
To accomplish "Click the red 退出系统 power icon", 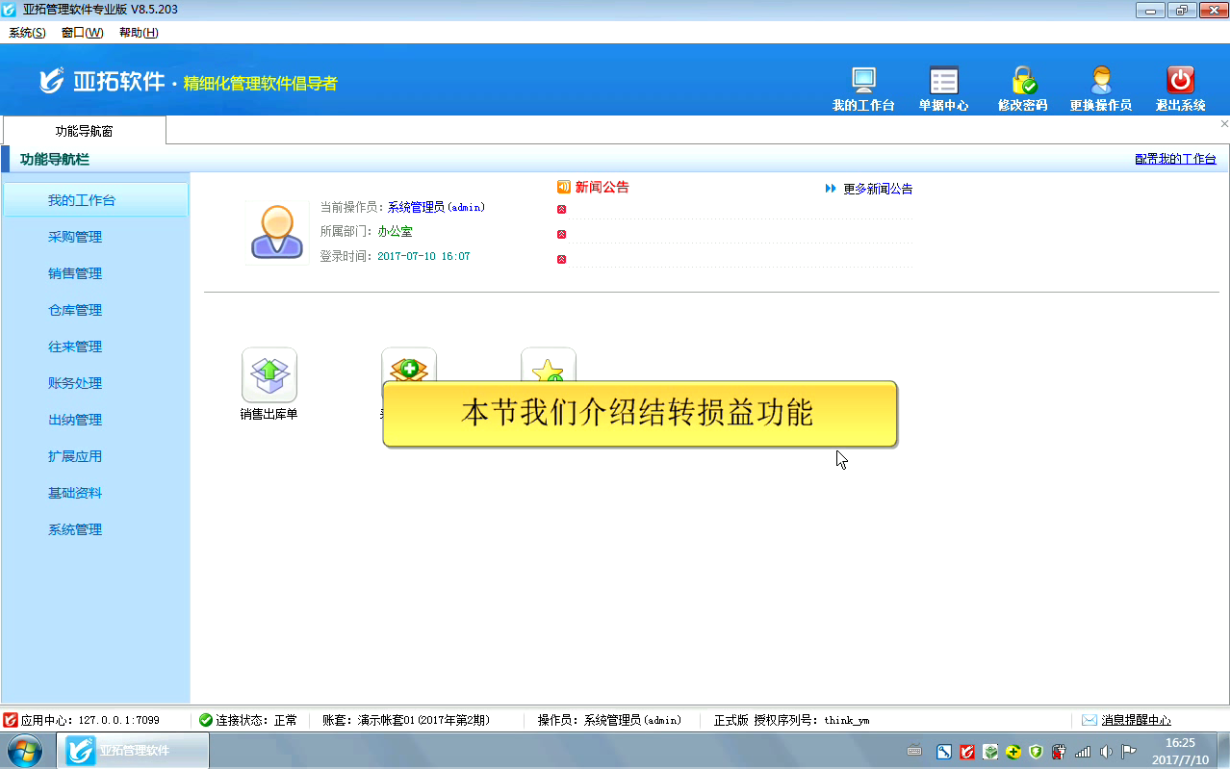I will click(x=1180, y=82).
